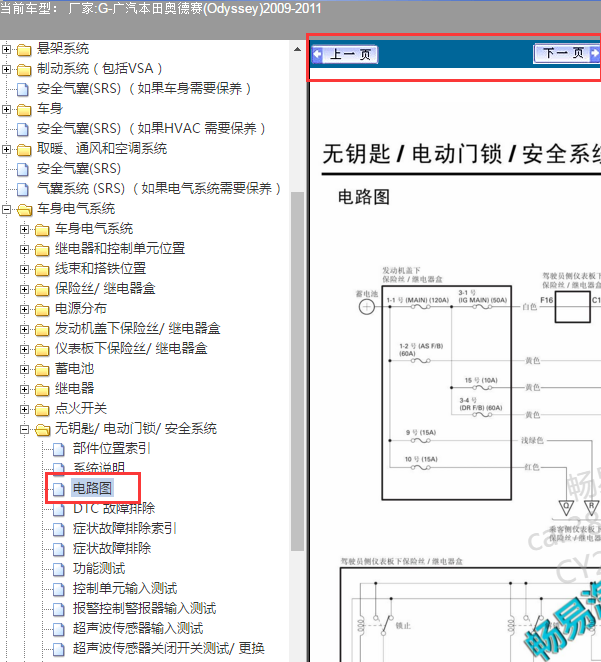Click the document icon beside 部件位置索引
This screenshot has height=662, width=601.
[59, 449]
